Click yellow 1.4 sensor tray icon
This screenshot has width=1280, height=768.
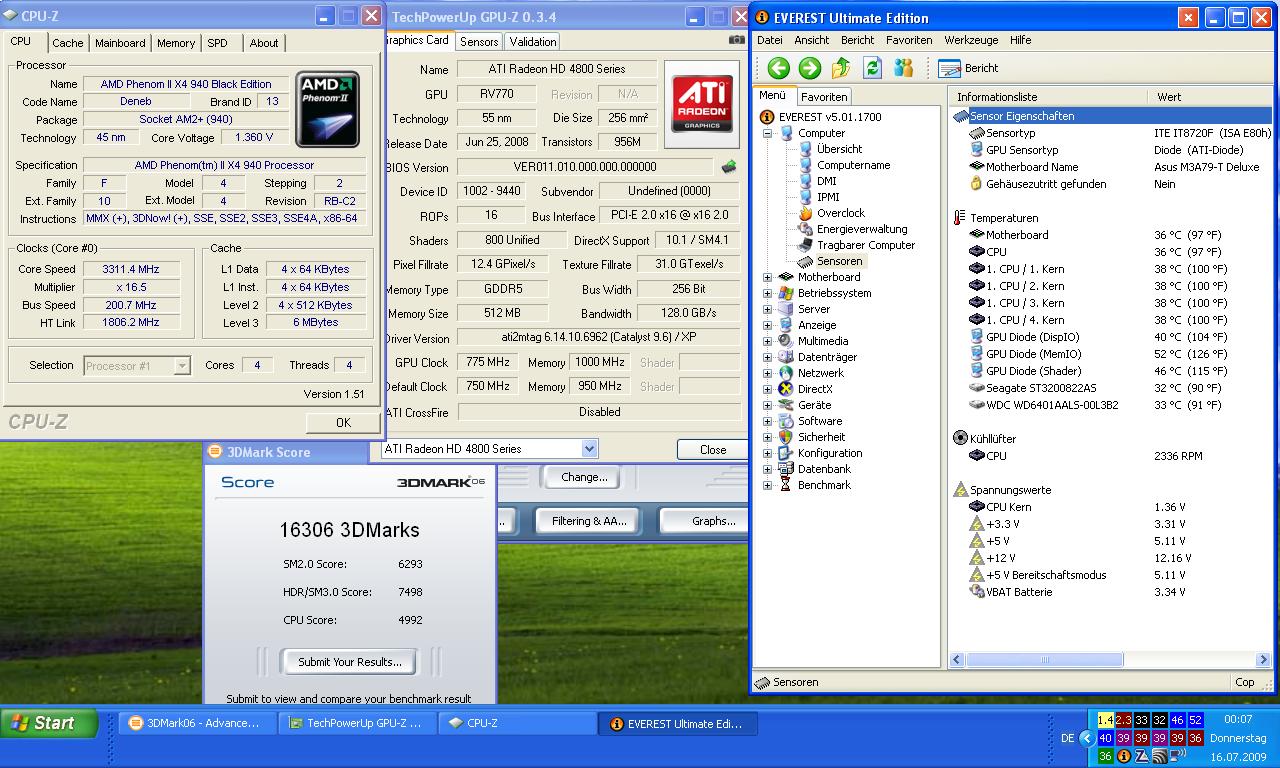pyautogui.click(x=1105, y=720)
